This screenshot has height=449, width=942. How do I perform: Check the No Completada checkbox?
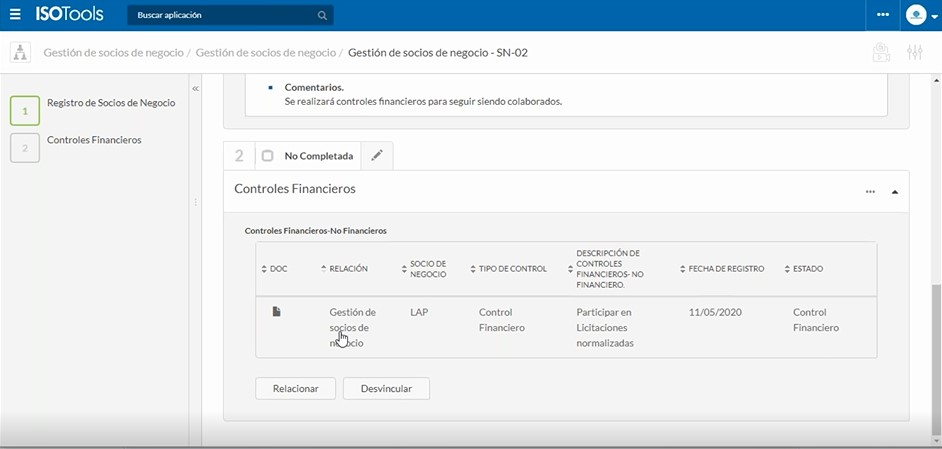pos(267,156)
